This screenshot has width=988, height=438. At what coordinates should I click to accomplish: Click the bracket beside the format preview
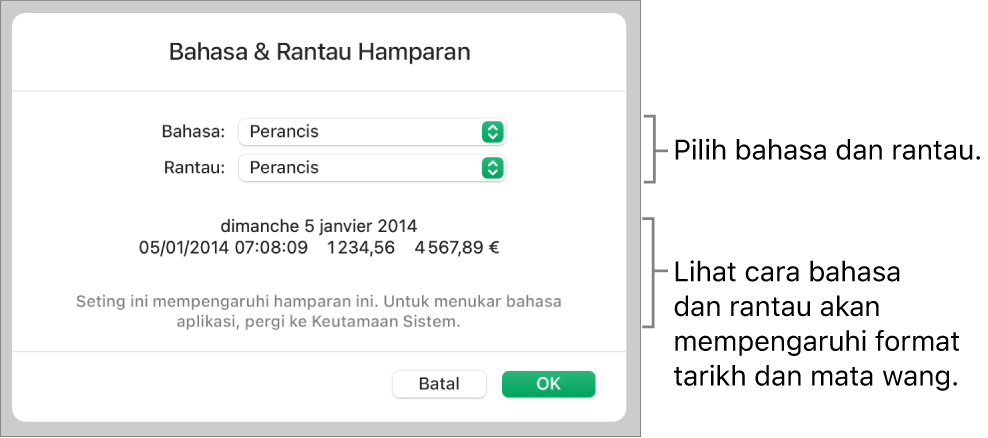click(650, 272)
